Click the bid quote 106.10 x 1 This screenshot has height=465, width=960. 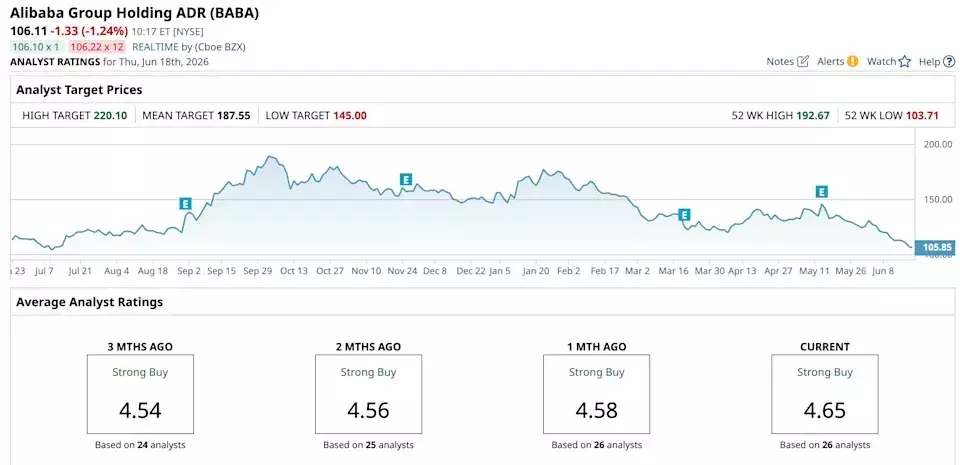[37, 46]
